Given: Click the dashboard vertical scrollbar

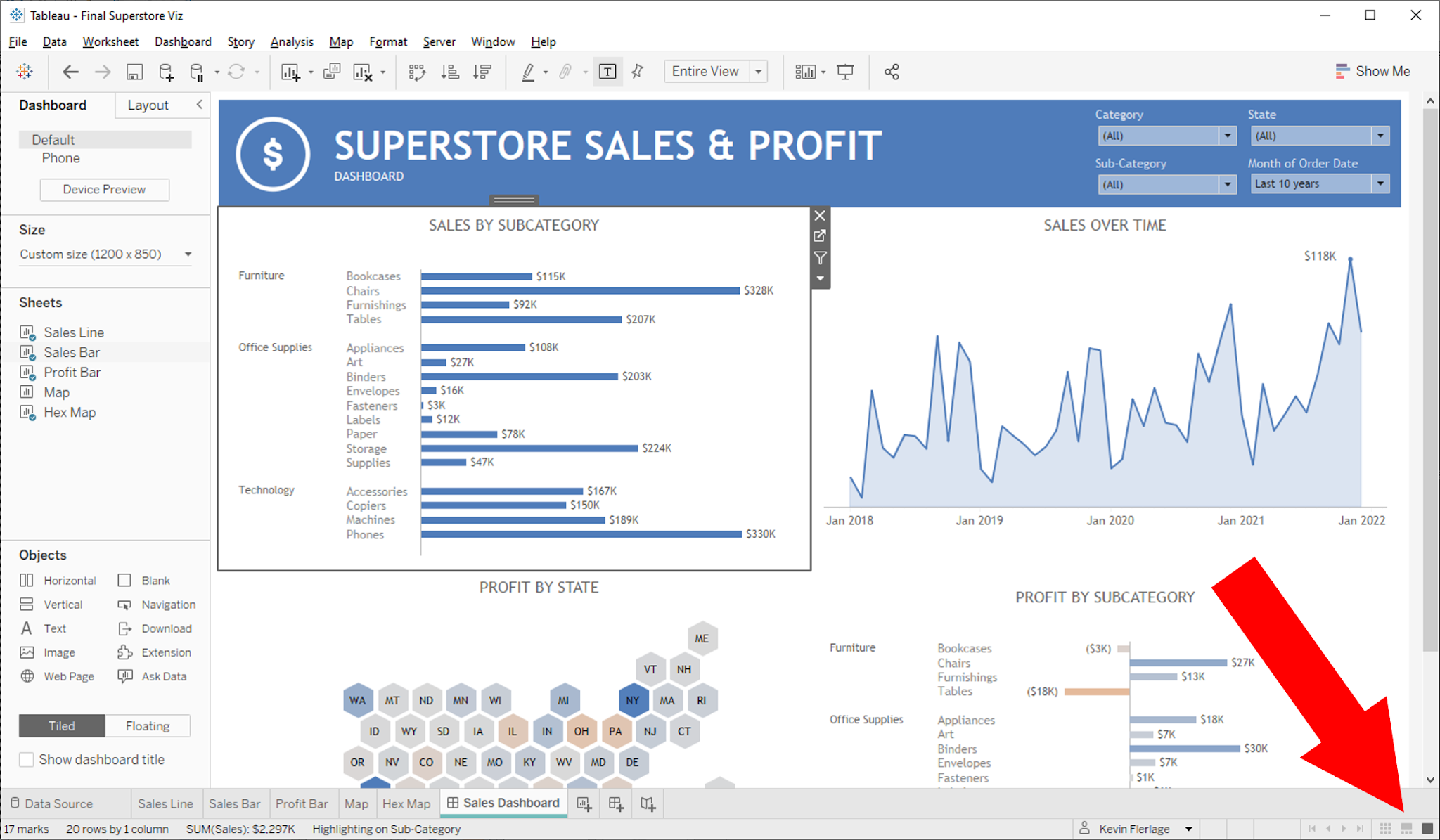Looking at the screenshot, I should [x=1429, y=380].
